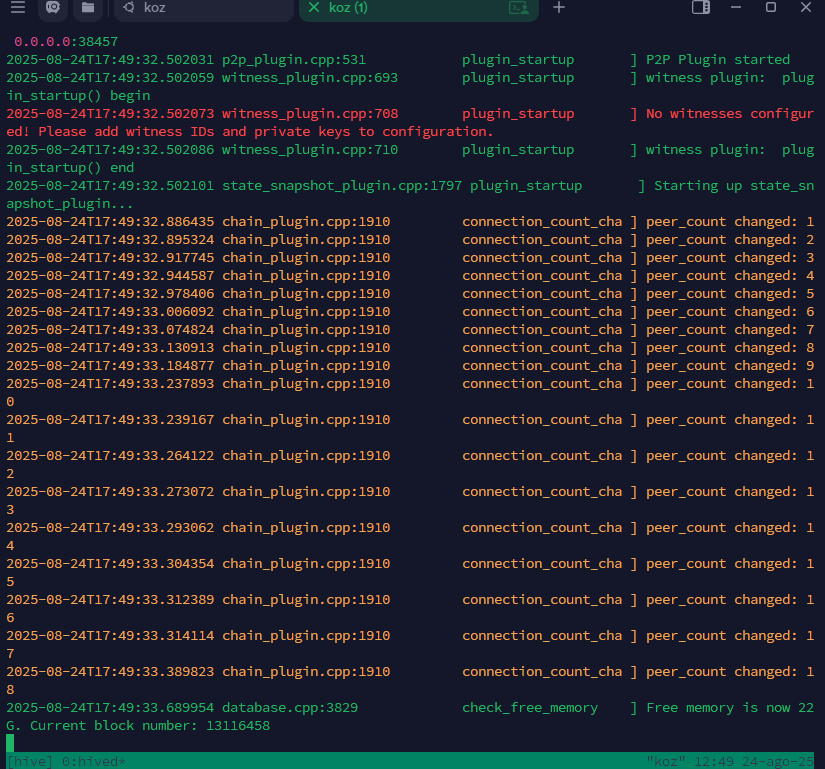Viewport: 825px width, 769px height.
Task: Click 'Current block number: 13116458' text
Action: (x=150, y=726)
